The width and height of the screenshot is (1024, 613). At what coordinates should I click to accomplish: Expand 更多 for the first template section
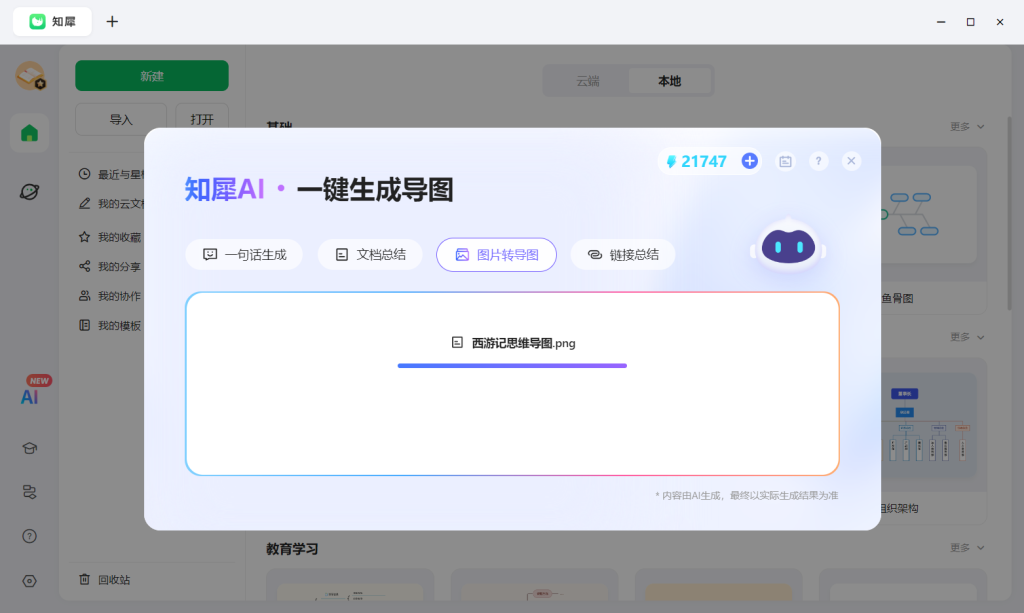(967, 127)
